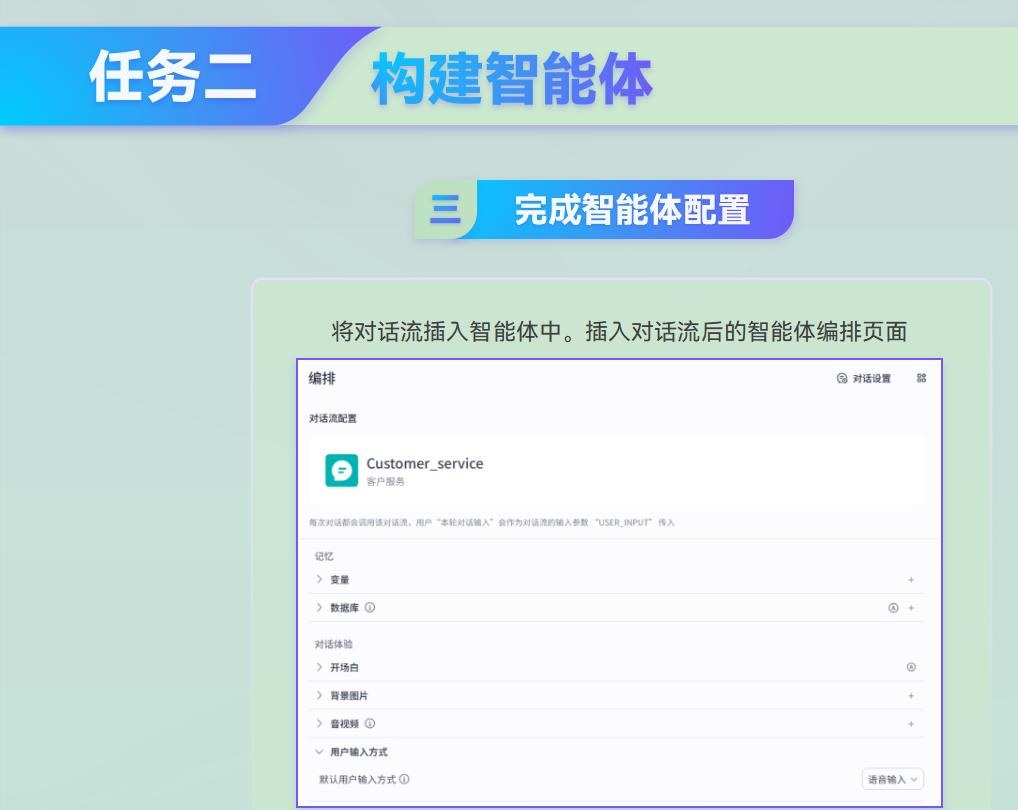This screenshot has height=810, width=1018.
Task: Click plus icon in 音视频 row
Action: click(x=911, y=724)
